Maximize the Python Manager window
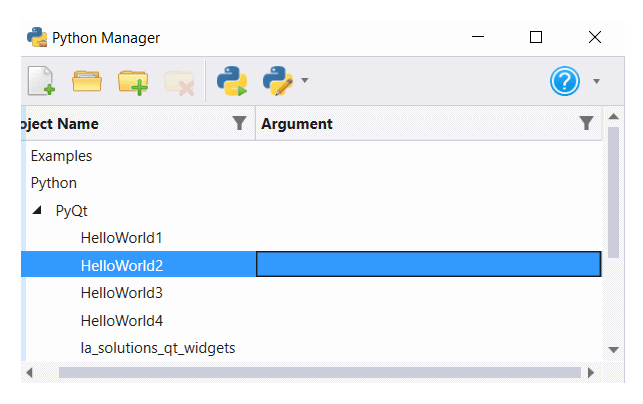Screen dimensions: 643x404 pyautogui.click(x=536, y=37)
